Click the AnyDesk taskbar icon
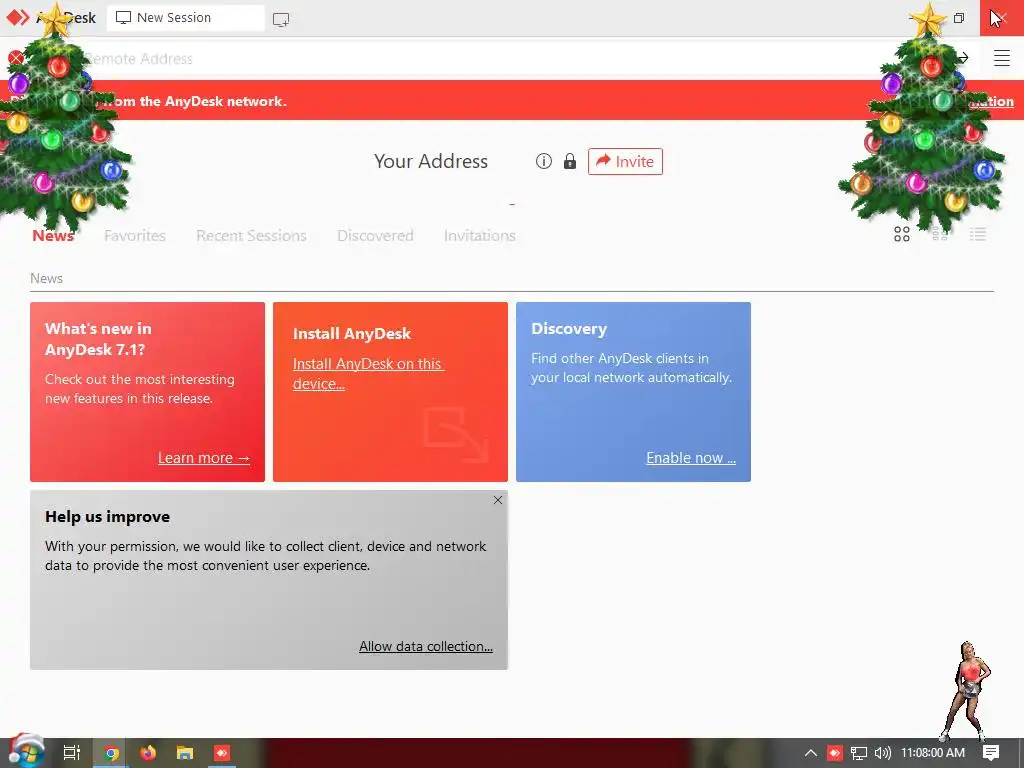 222,753
